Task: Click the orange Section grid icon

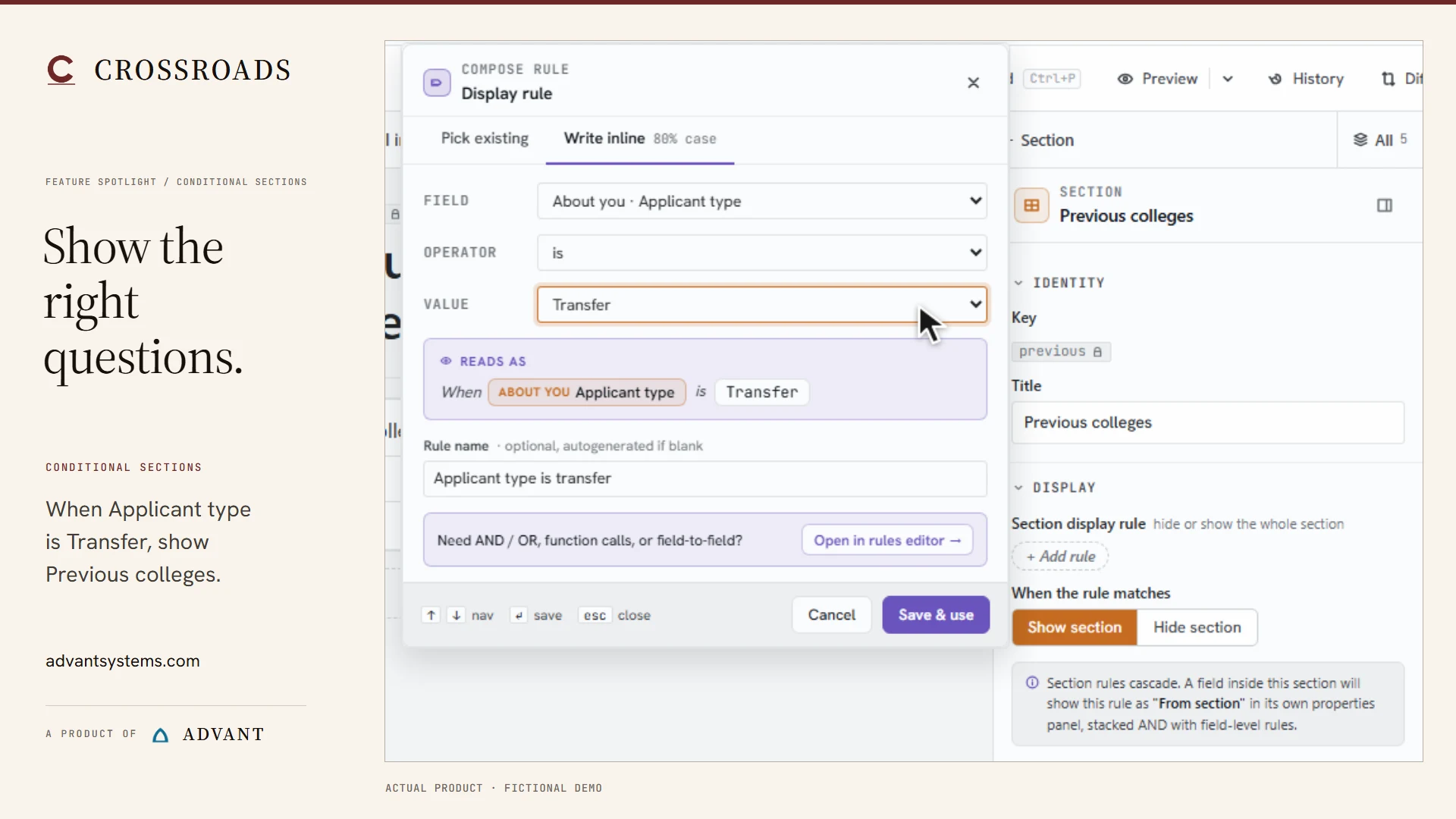Action: (x=1031, y=206)
